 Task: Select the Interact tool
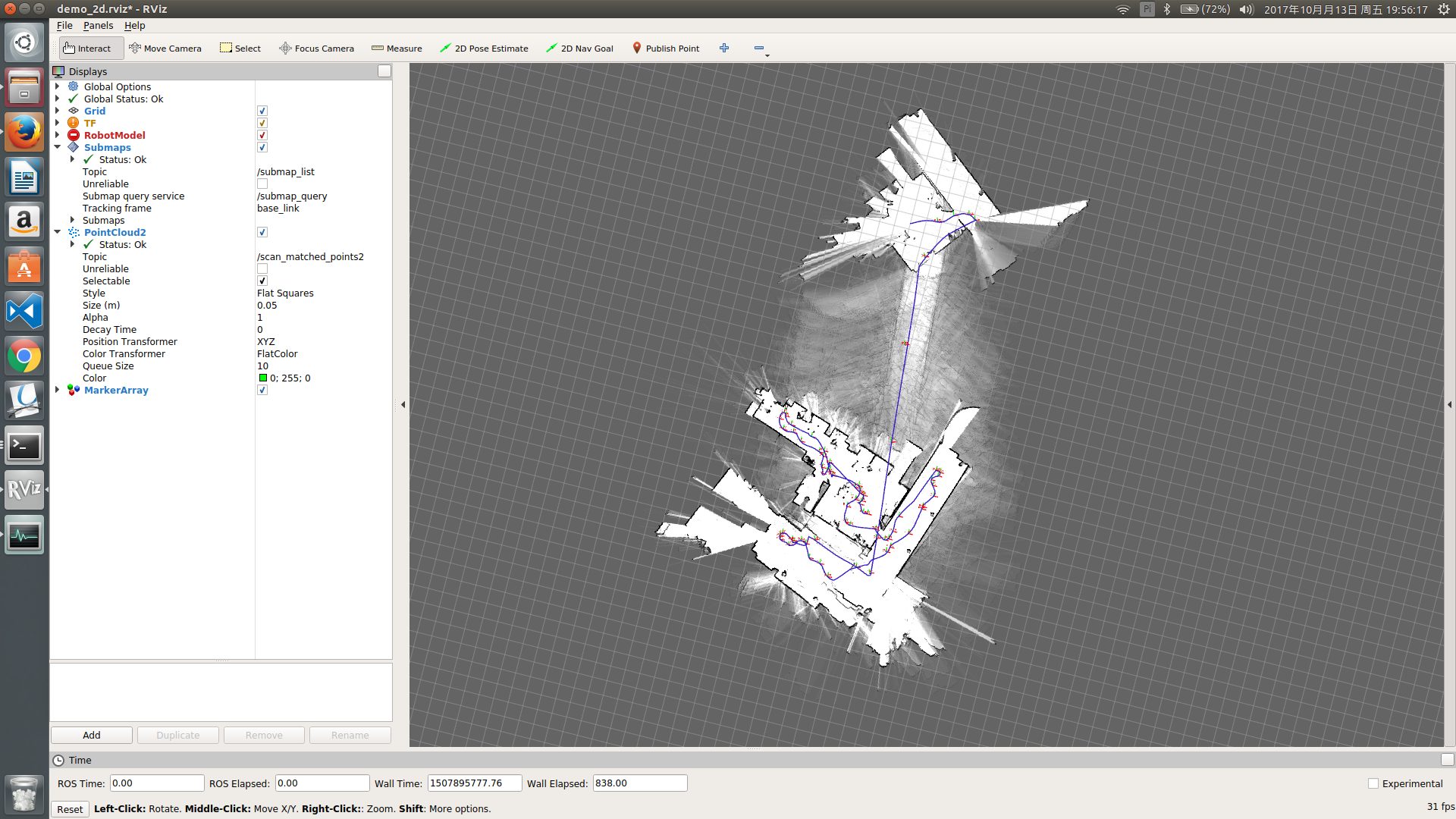point(89,48)
